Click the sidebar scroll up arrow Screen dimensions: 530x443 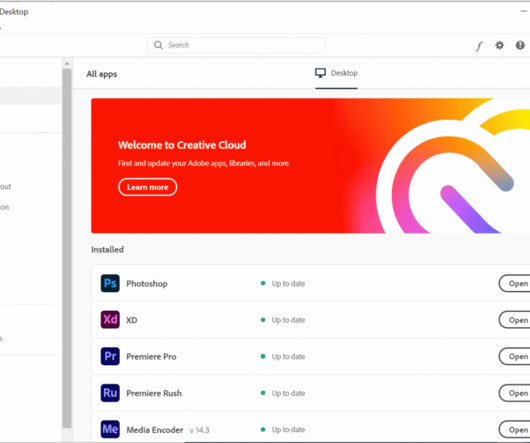[x=67, y=64]
